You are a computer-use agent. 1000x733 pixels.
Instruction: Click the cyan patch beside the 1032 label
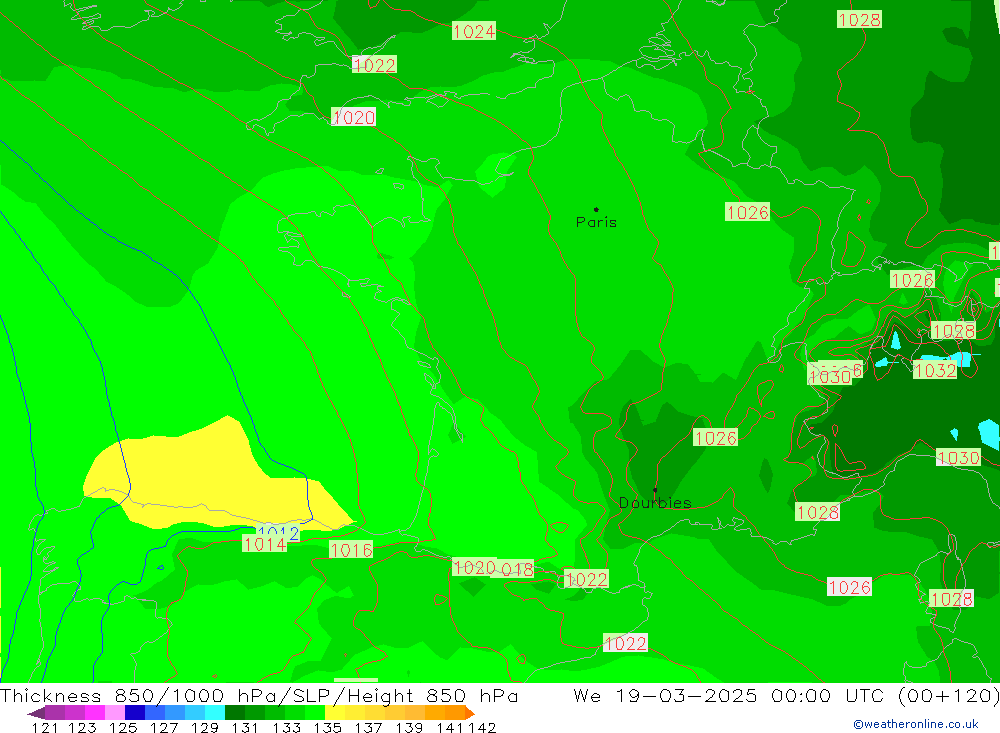(x=960, y=359)
